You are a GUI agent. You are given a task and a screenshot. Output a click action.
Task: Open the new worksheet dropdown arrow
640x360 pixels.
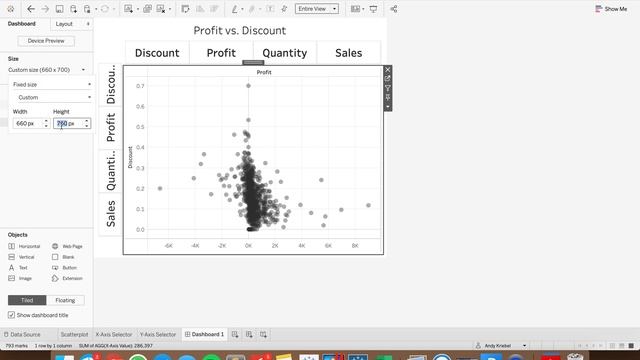tap(138, 9)
